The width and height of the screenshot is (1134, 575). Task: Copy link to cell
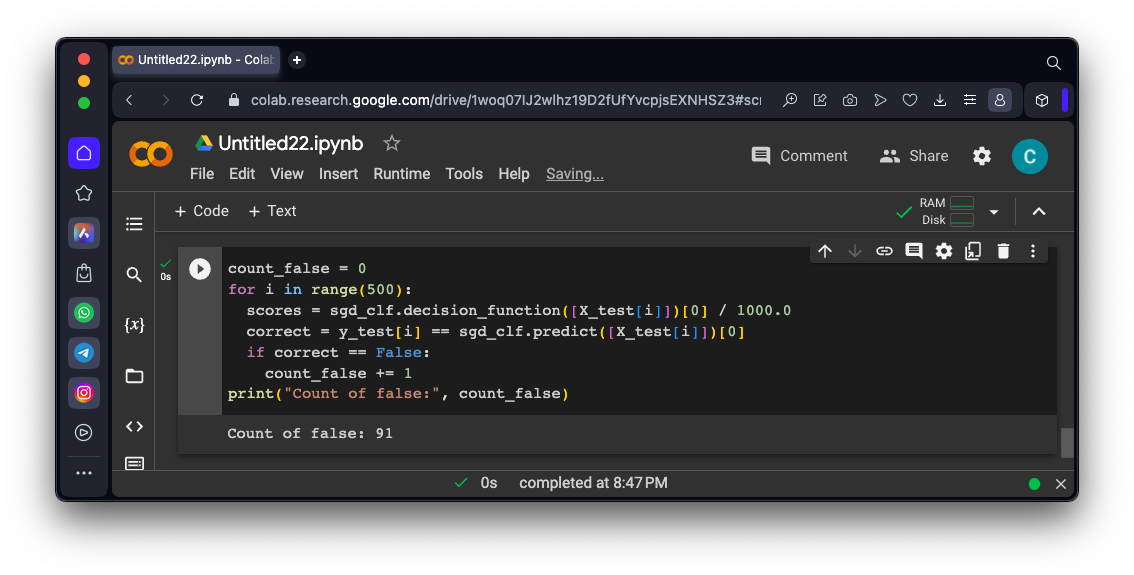pyautogui.click(x=884, y=251)
